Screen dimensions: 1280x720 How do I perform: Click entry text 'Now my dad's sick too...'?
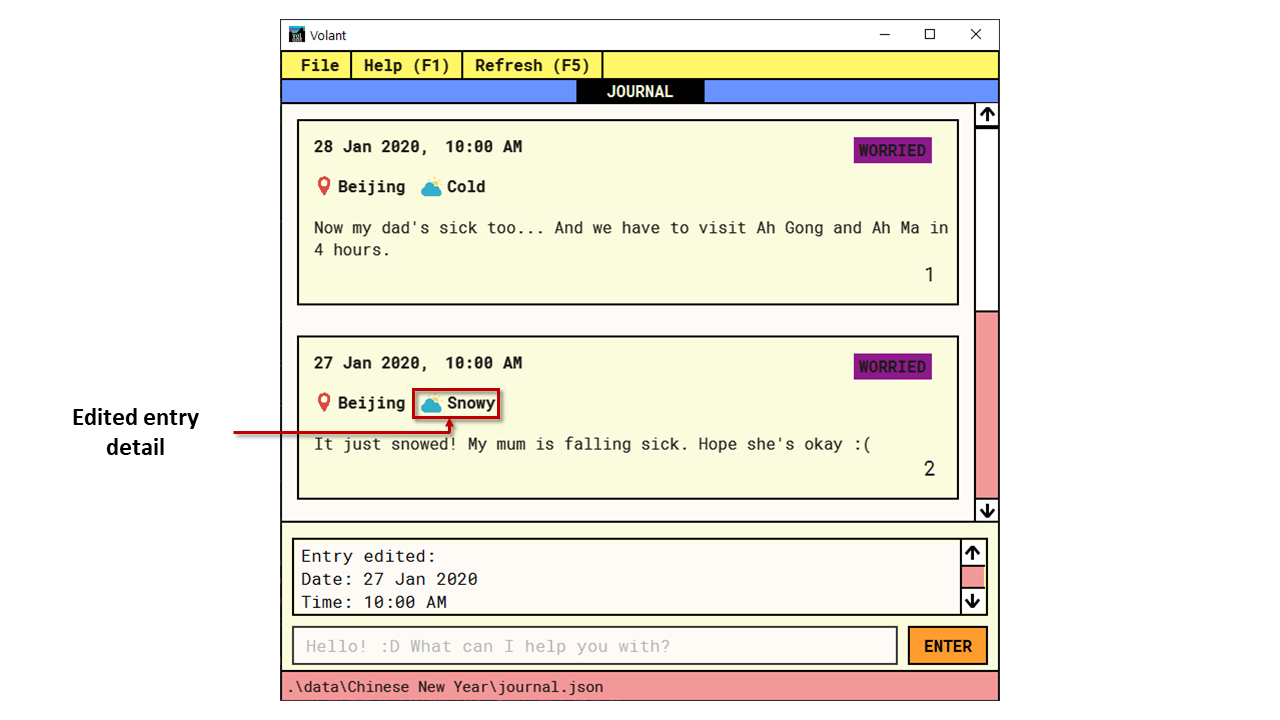(631, 238)
